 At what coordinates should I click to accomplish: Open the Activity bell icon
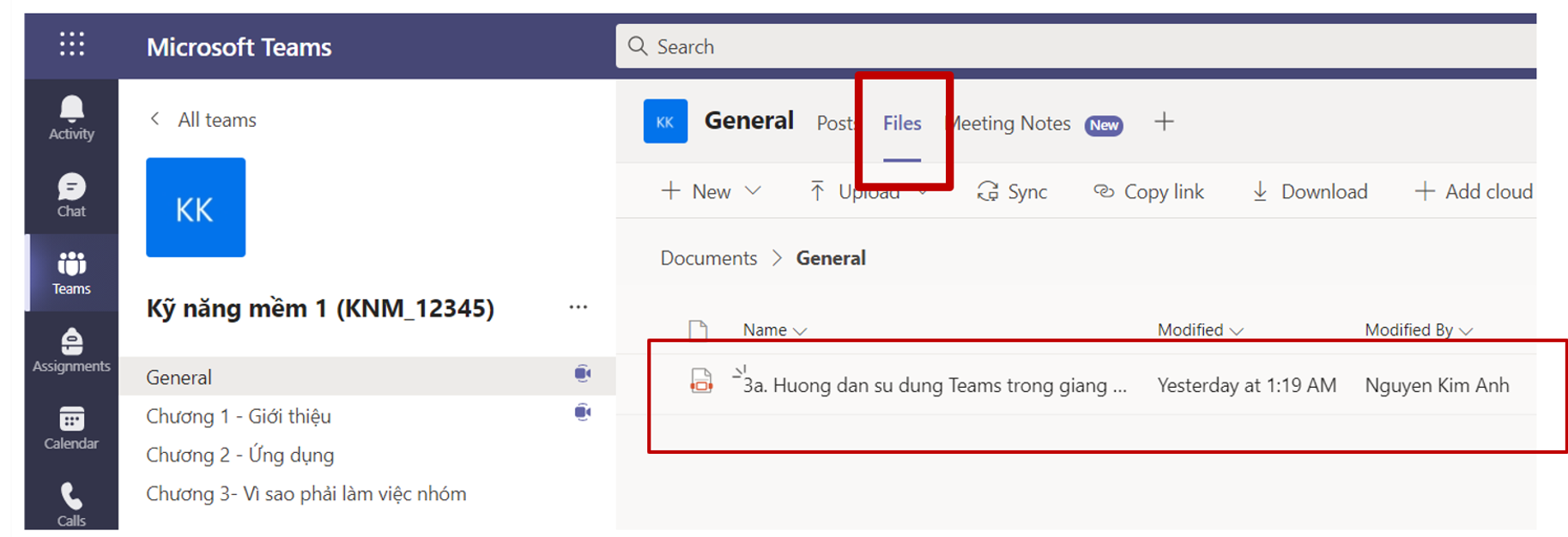pyautogui.click(x=71, y=118)
